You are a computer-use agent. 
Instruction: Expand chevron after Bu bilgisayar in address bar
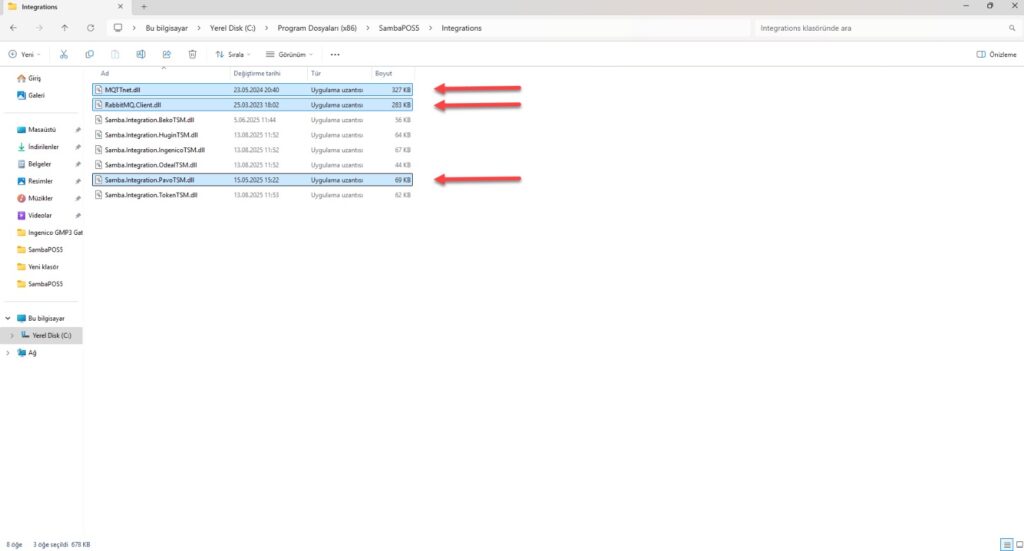[199, 28]
